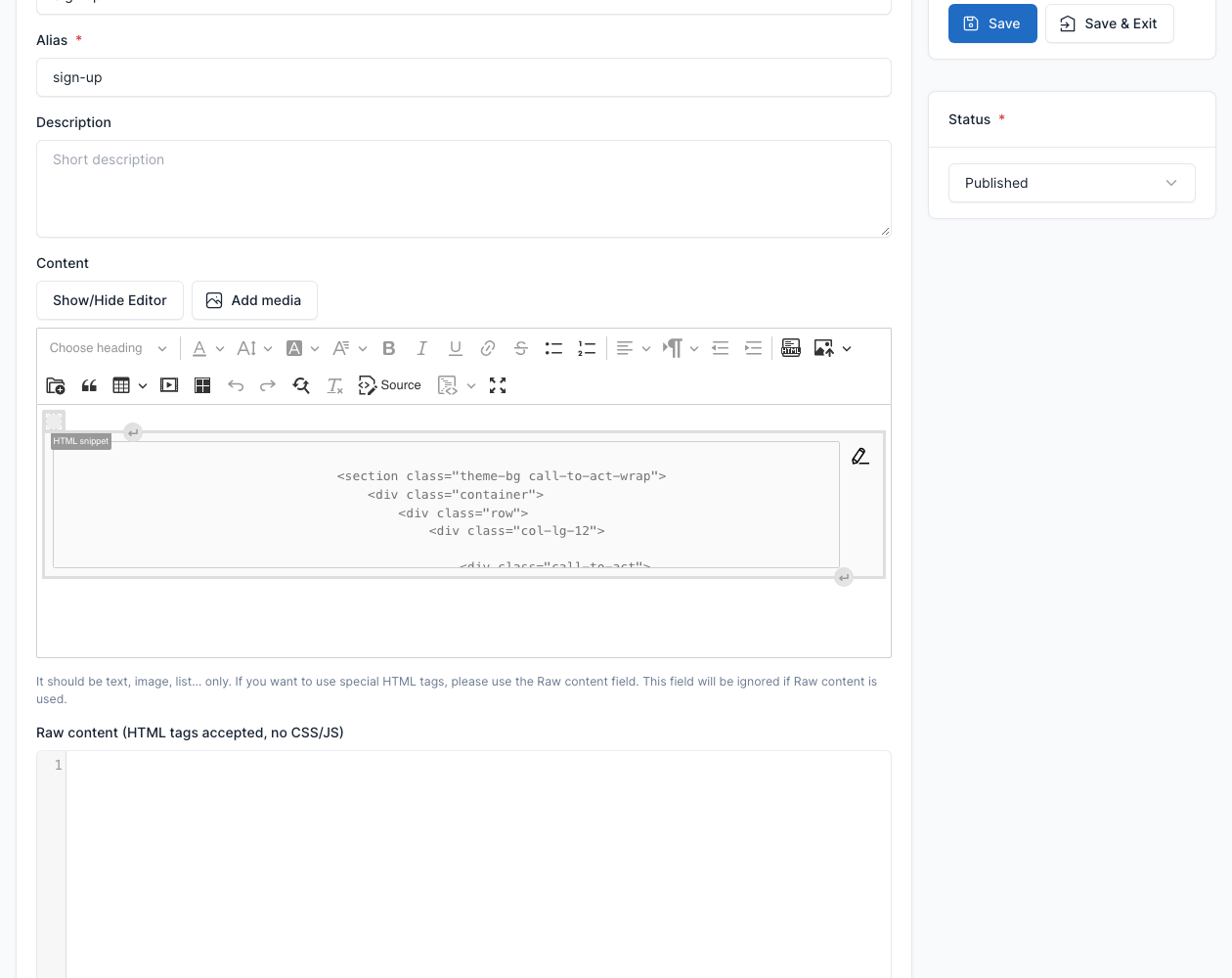Remove formatting from the selection
The height and width of the screenshot is (978, 1232).
pyautogui.click(x=334, y=385)
